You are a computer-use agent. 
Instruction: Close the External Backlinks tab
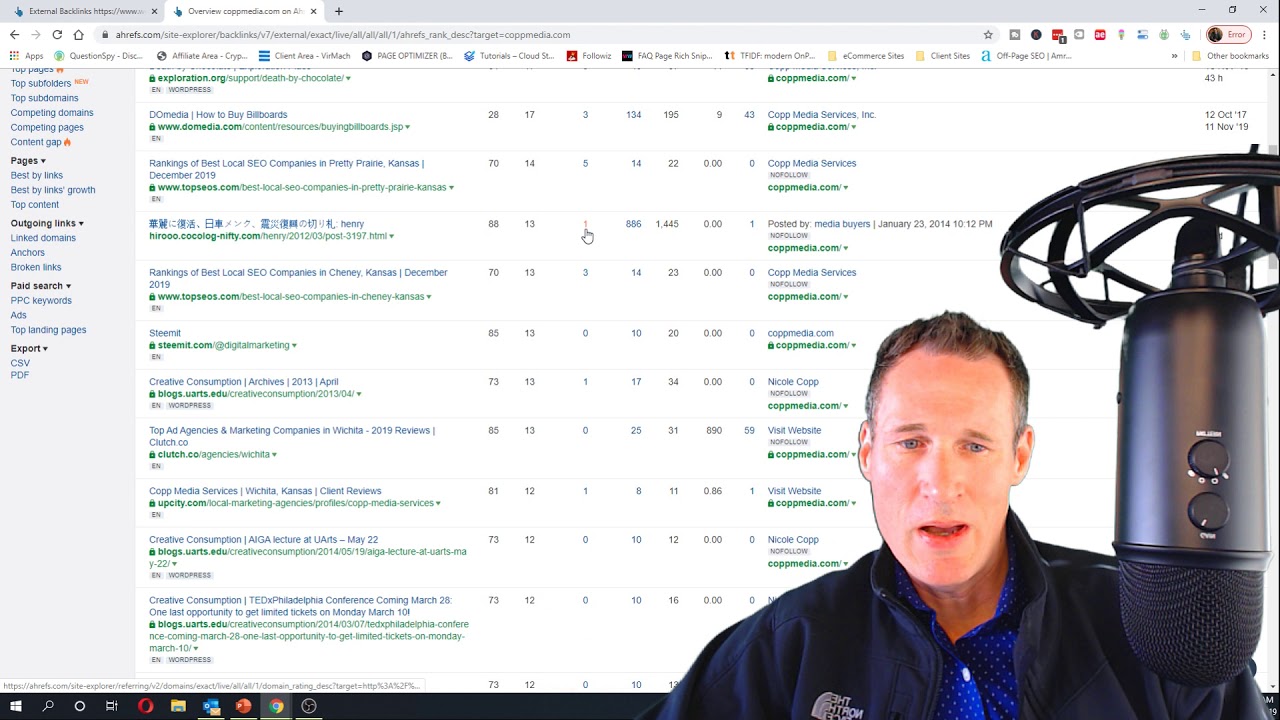point(152,11)
